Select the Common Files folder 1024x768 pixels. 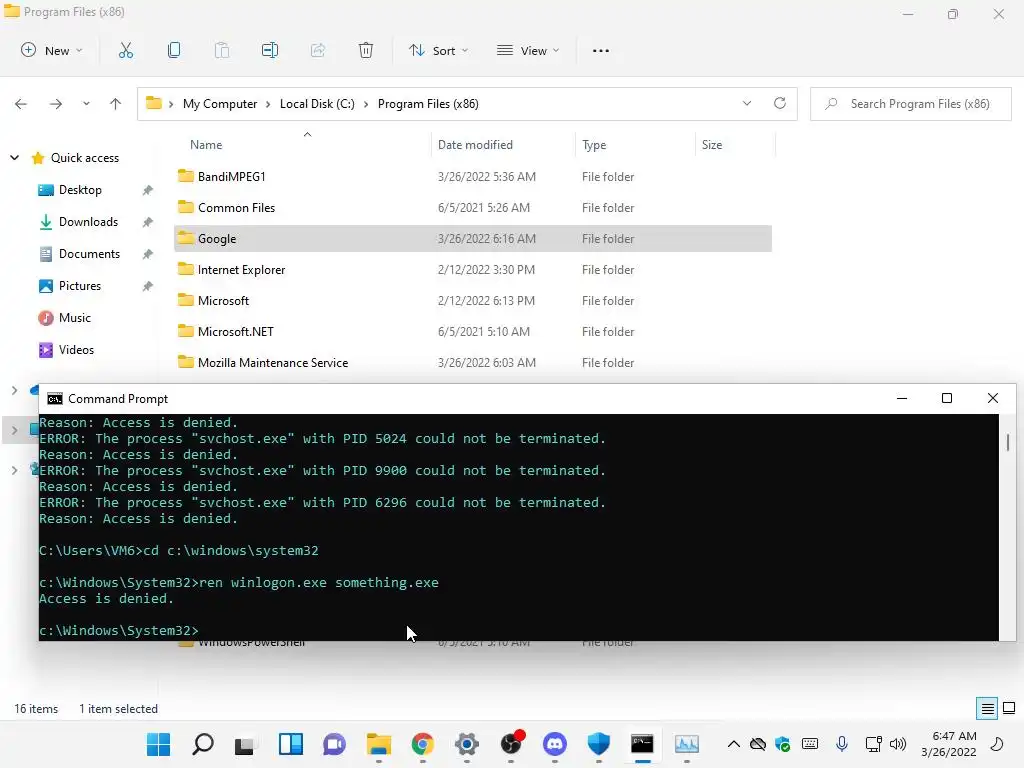tap(473, 208)
